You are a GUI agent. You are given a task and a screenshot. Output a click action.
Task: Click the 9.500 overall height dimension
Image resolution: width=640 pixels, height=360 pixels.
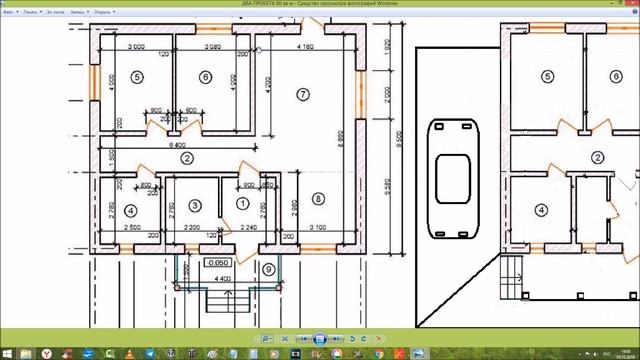coord(399,140)
